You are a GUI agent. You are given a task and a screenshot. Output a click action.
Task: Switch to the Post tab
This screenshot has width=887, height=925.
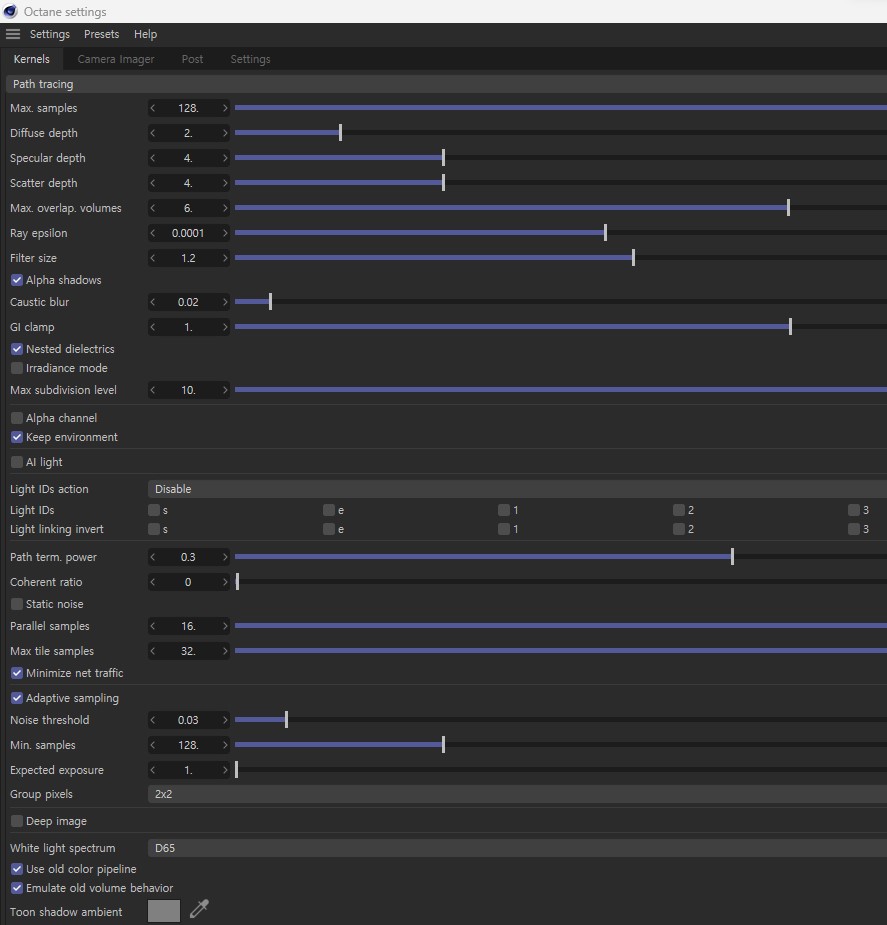coord(192,59)
